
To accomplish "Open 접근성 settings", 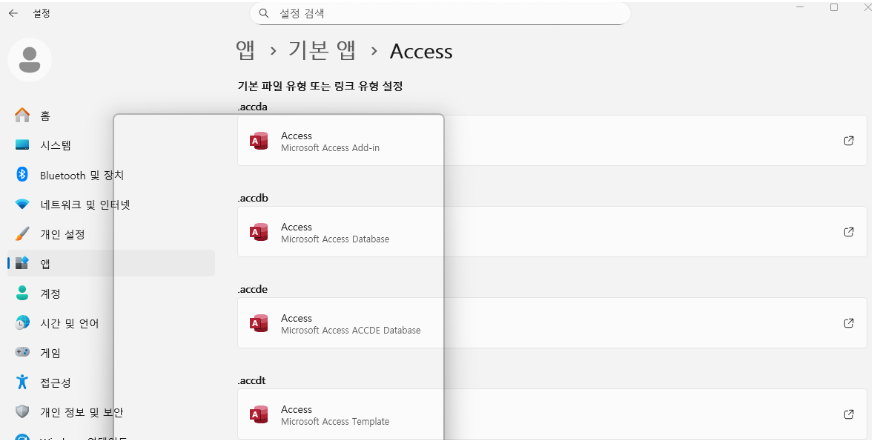I will [x=111, y=382].
